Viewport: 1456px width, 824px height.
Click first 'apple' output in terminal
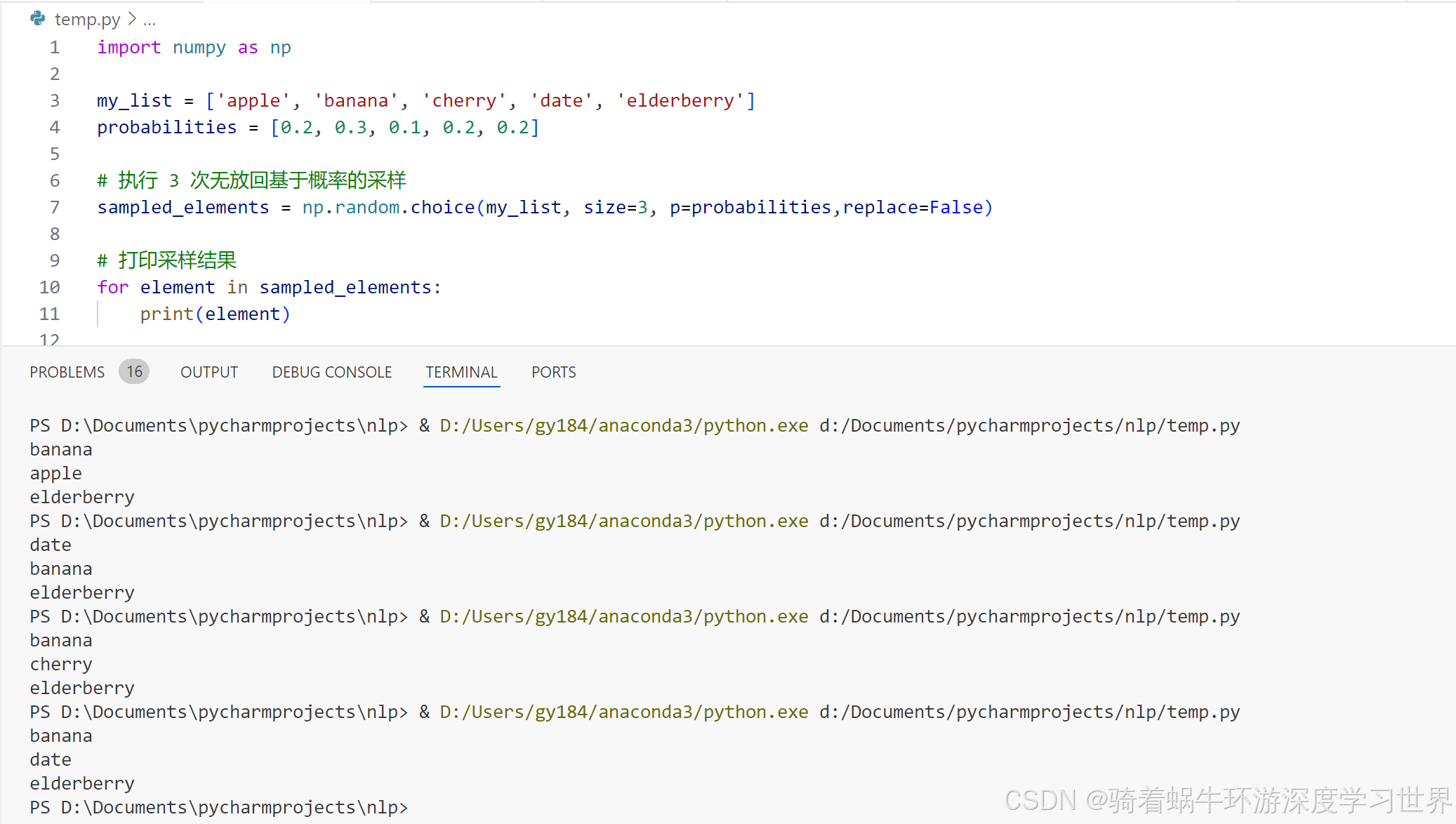(x=56, y=473)
